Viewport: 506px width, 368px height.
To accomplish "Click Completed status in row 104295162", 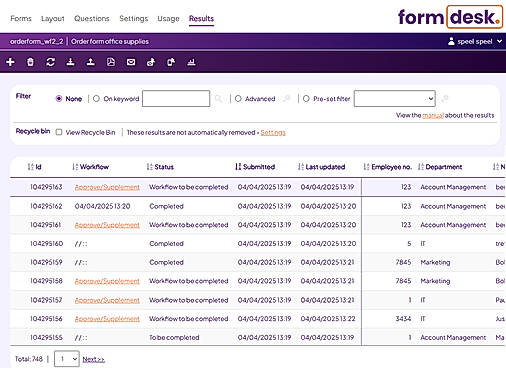I will click(166, 206).
